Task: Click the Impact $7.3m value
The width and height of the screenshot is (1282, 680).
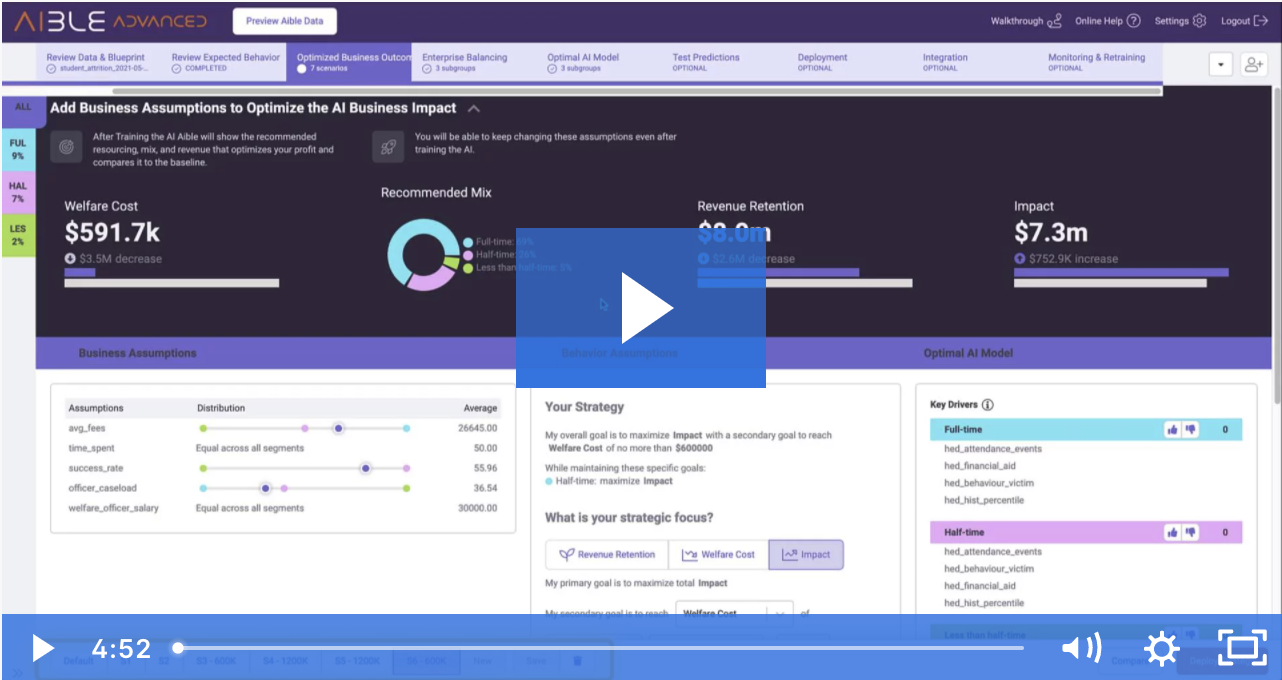Action: (x=1051, y=233)
